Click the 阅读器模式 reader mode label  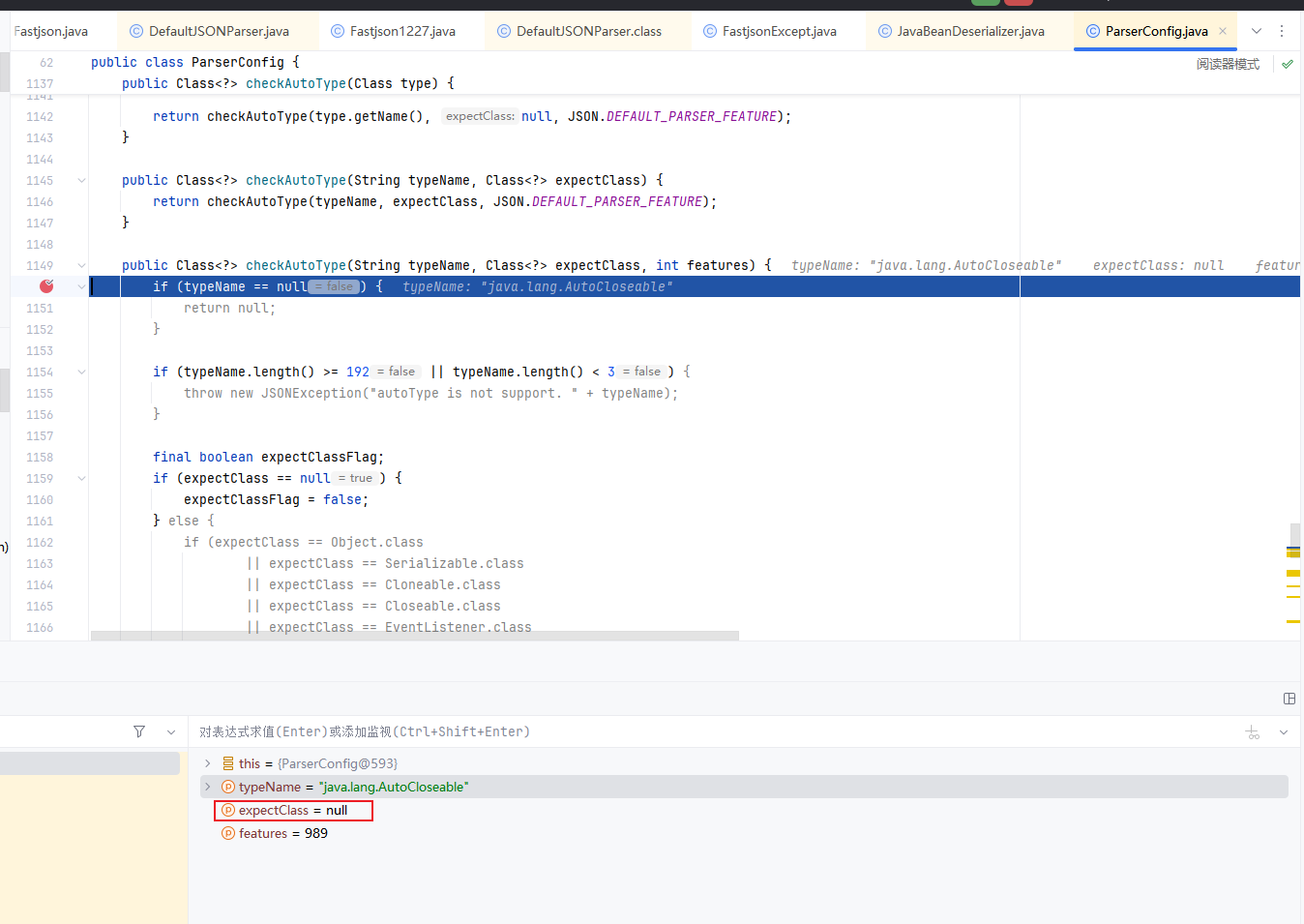(x=1228, y=64)
